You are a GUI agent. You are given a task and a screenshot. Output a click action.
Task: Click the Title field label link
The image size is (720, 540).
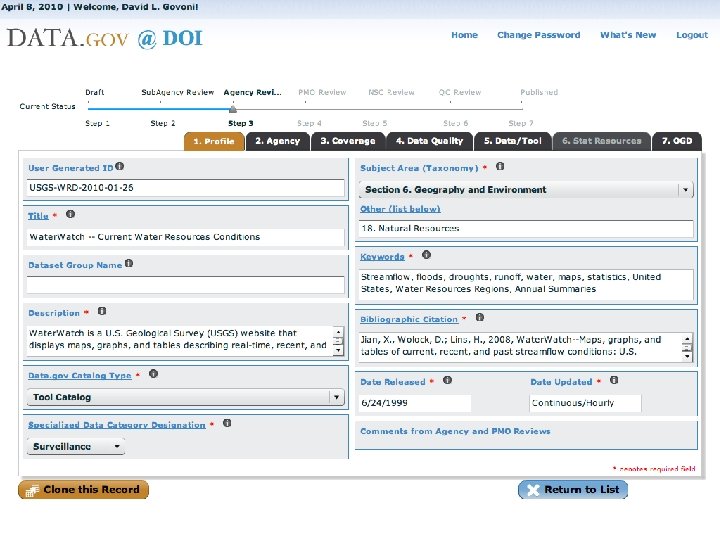[x=38, y=216]
